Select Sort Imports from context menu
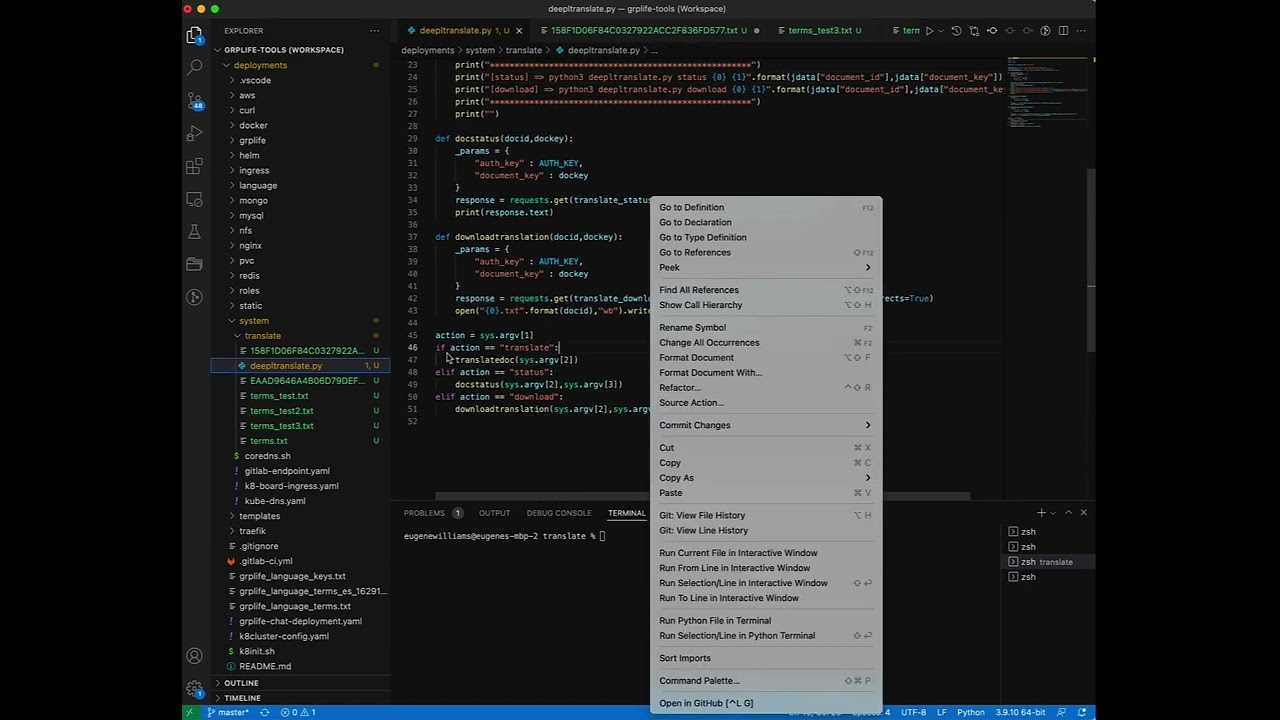 click(766, 658)
